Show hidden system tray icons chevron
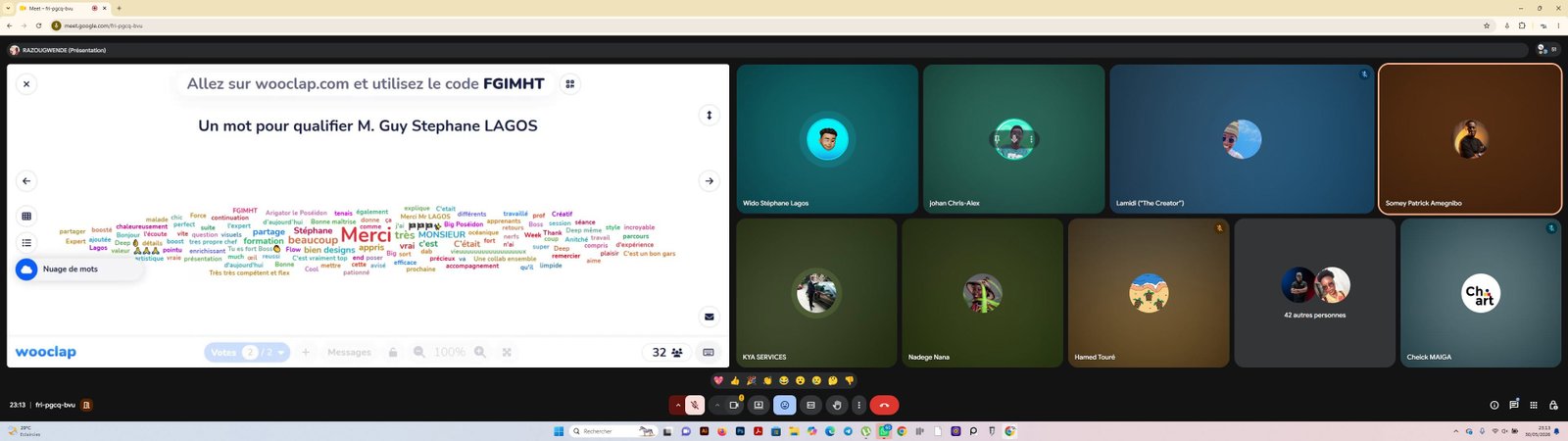The width and height of the screenshot is (1568, 441). 1455,431
